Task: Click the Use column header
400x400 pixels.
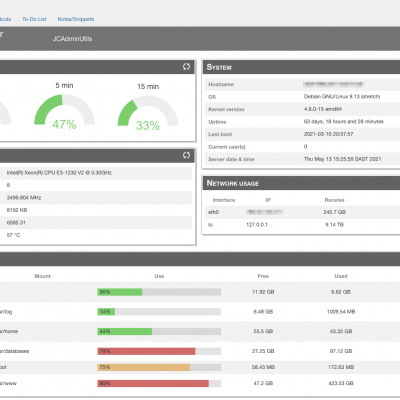Action: [x=159, y=276]
